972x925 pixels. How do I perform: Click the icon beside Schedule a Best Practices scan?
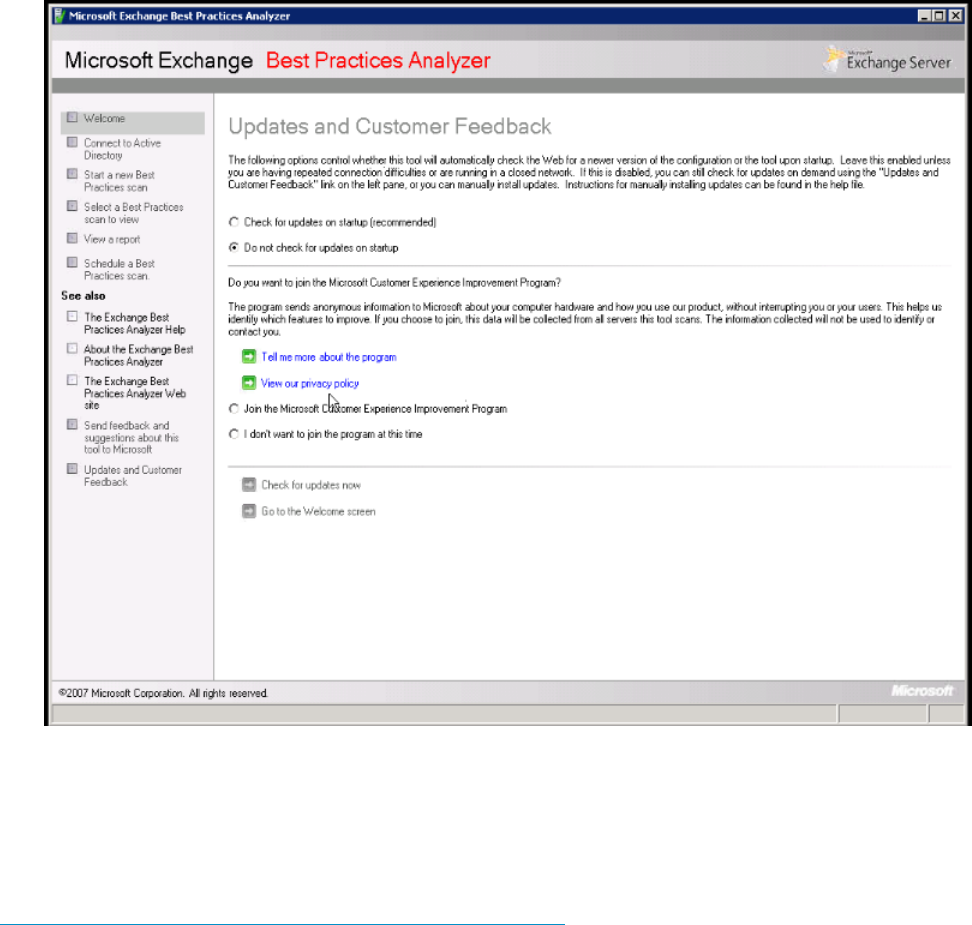[73, 262]
